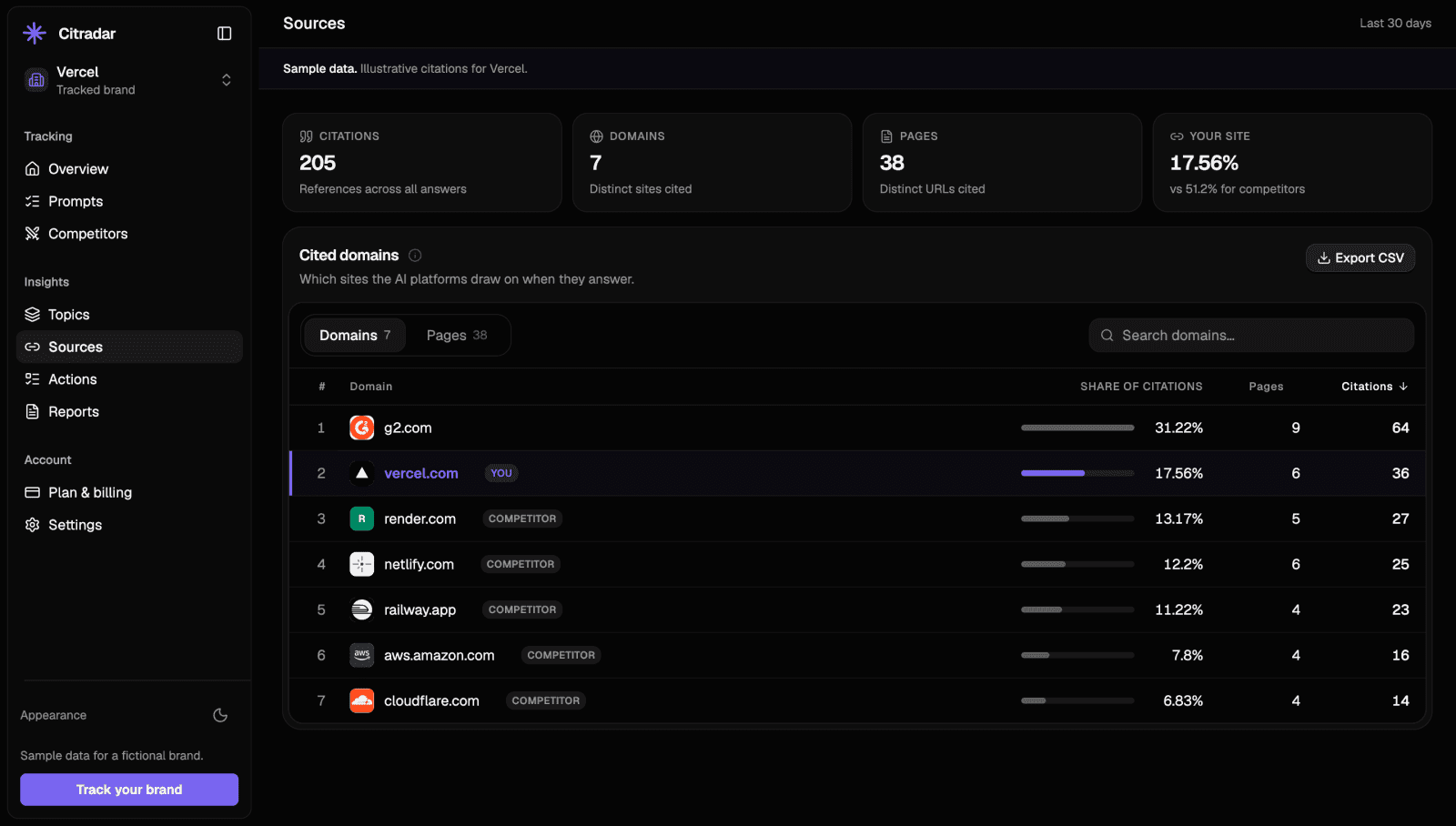Click the Your Site 17.56% value
Screen dimensions: 1456x826
(1204, 163)
